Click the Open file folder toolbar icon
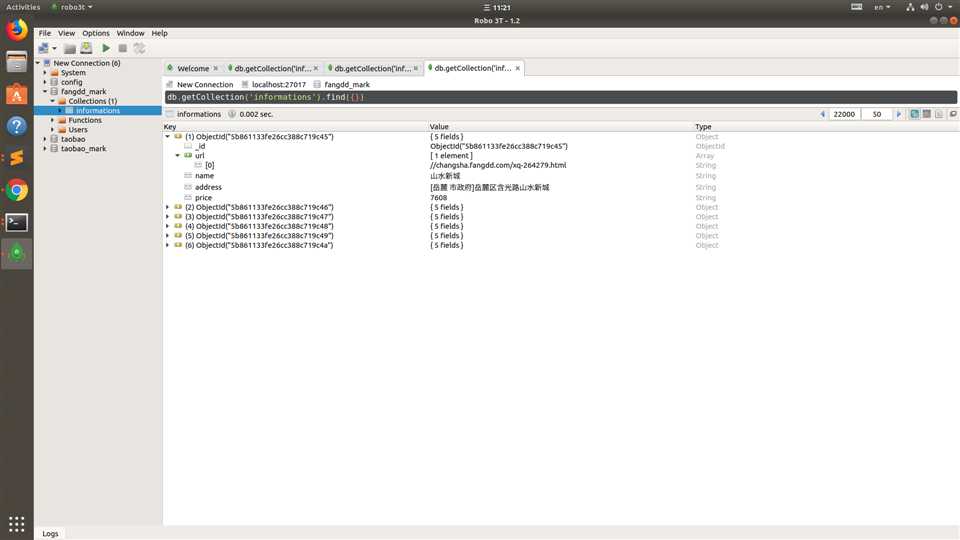The image size is (960, 540). [70, 48]
